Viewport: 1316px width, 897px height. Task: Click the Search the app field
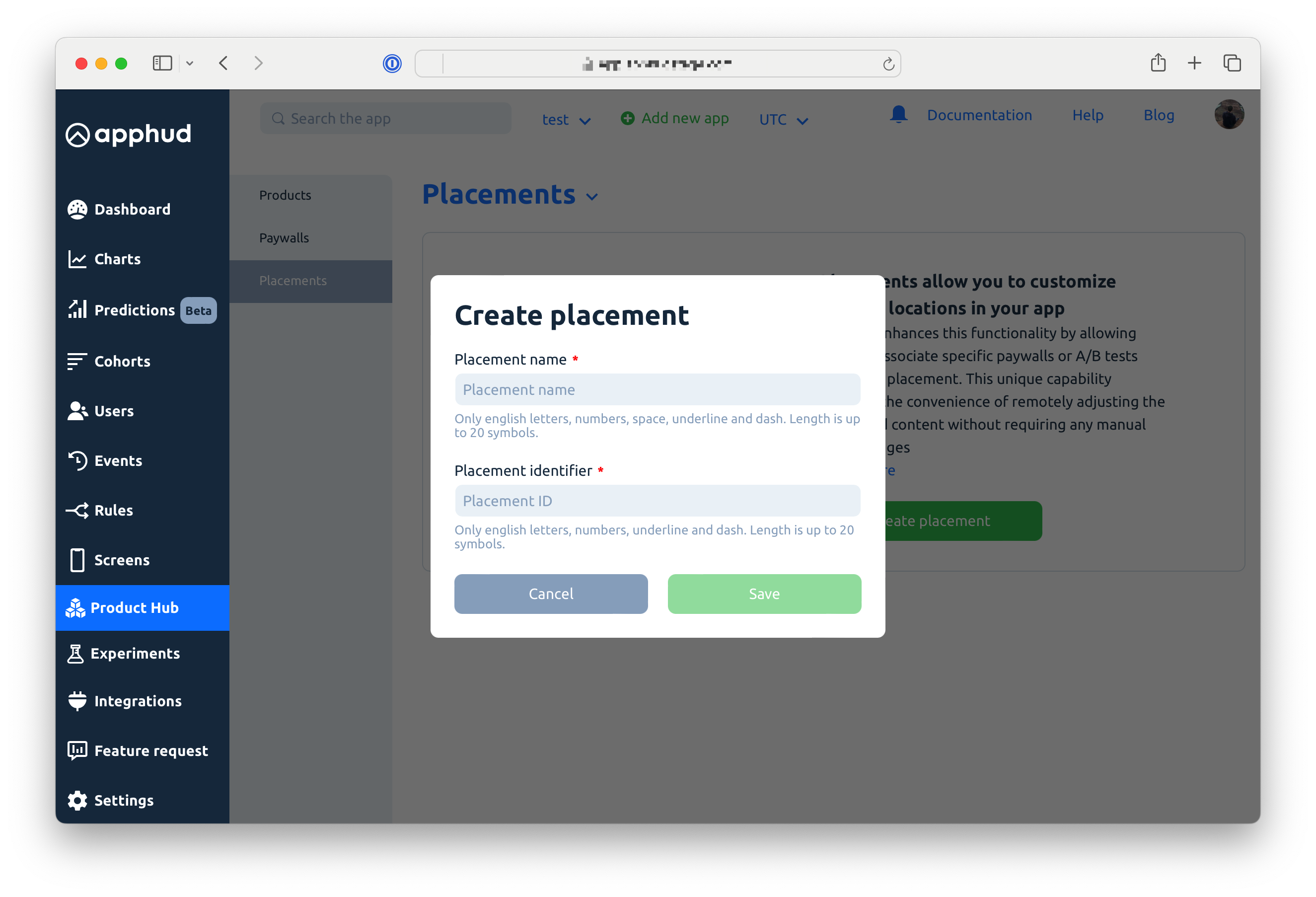[386, 118]
